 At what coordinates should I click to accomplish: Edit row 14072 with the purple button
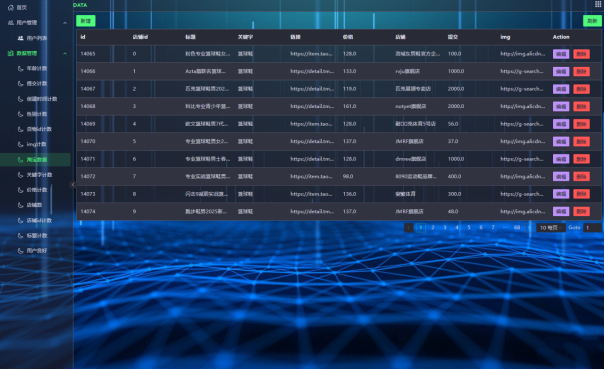561,177
